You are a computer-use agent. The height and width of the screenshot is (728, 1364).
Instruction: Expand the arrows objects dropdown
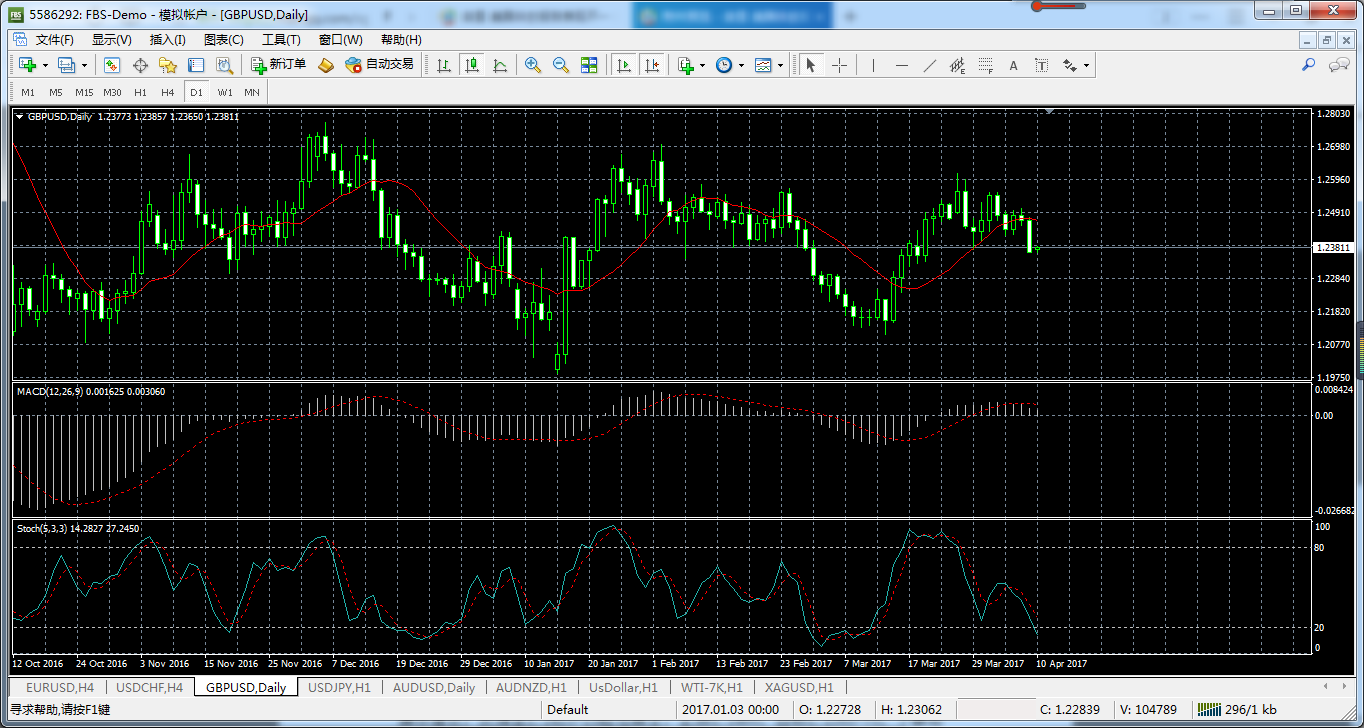1086,65
